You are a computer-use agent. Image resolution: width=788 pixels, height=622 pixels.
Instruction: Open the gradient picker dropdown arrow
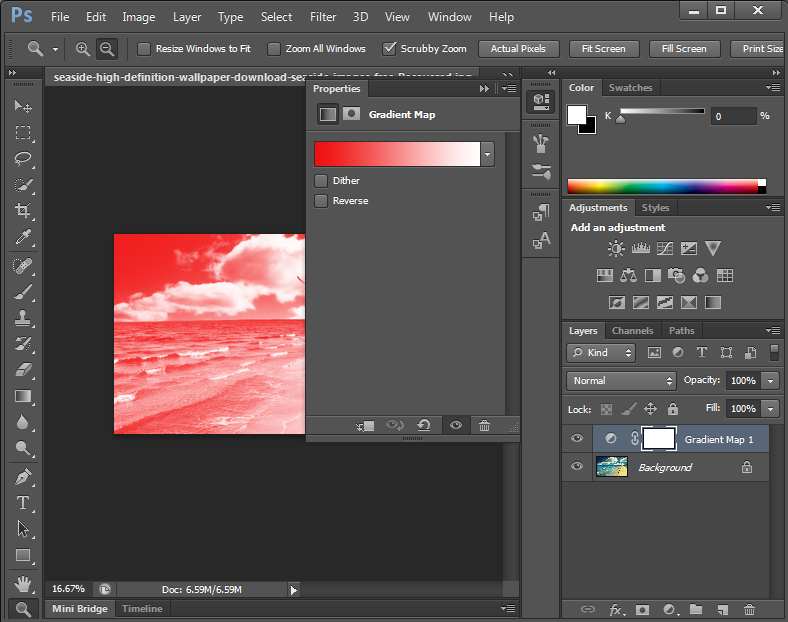(487, 154)
